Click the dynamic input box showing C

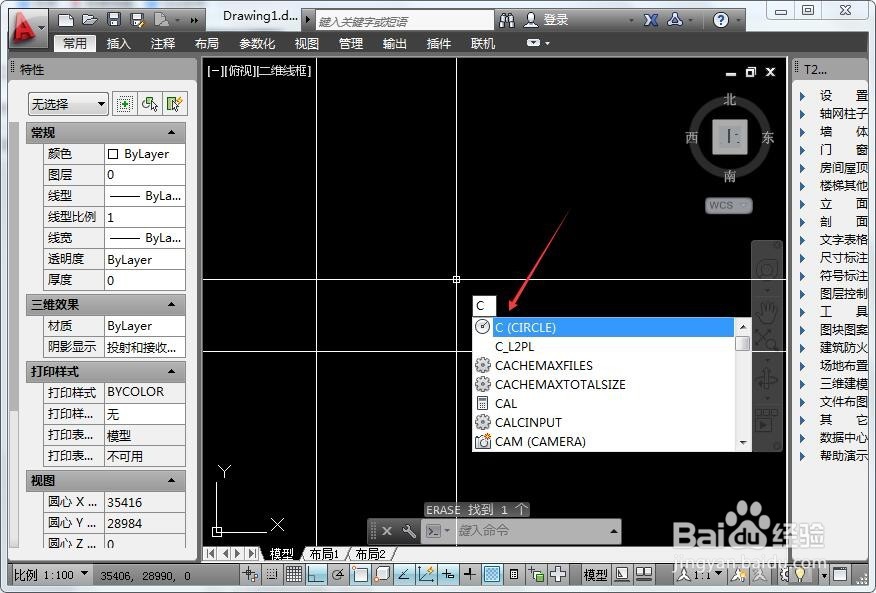click(484, 306)
